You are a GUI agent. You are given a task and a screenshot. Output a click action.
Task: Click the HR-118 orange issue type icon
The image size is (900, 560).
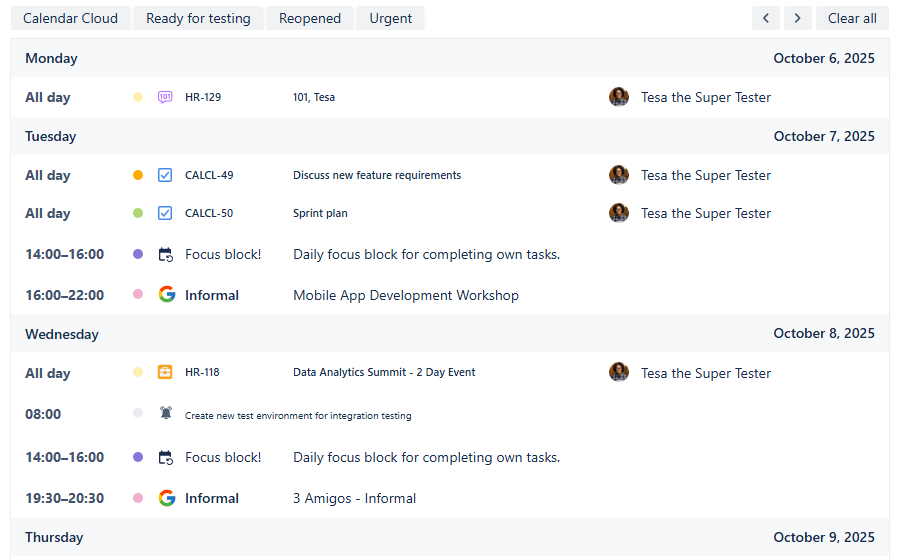(165, 373)
